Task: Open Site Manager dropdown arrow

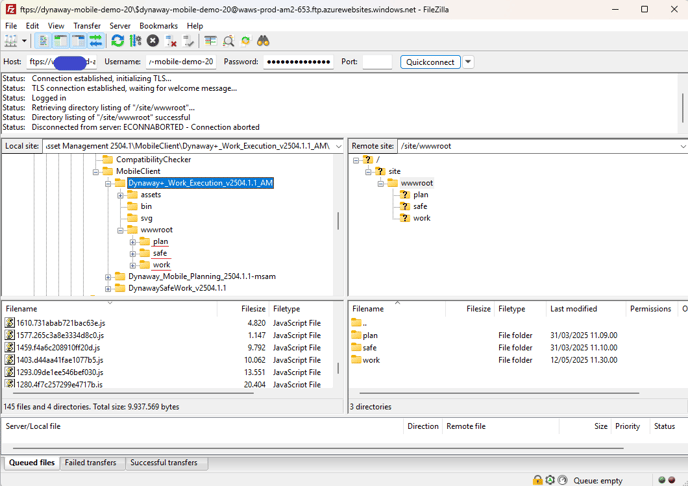Action: pyautogui.click(x=24, y=41)
